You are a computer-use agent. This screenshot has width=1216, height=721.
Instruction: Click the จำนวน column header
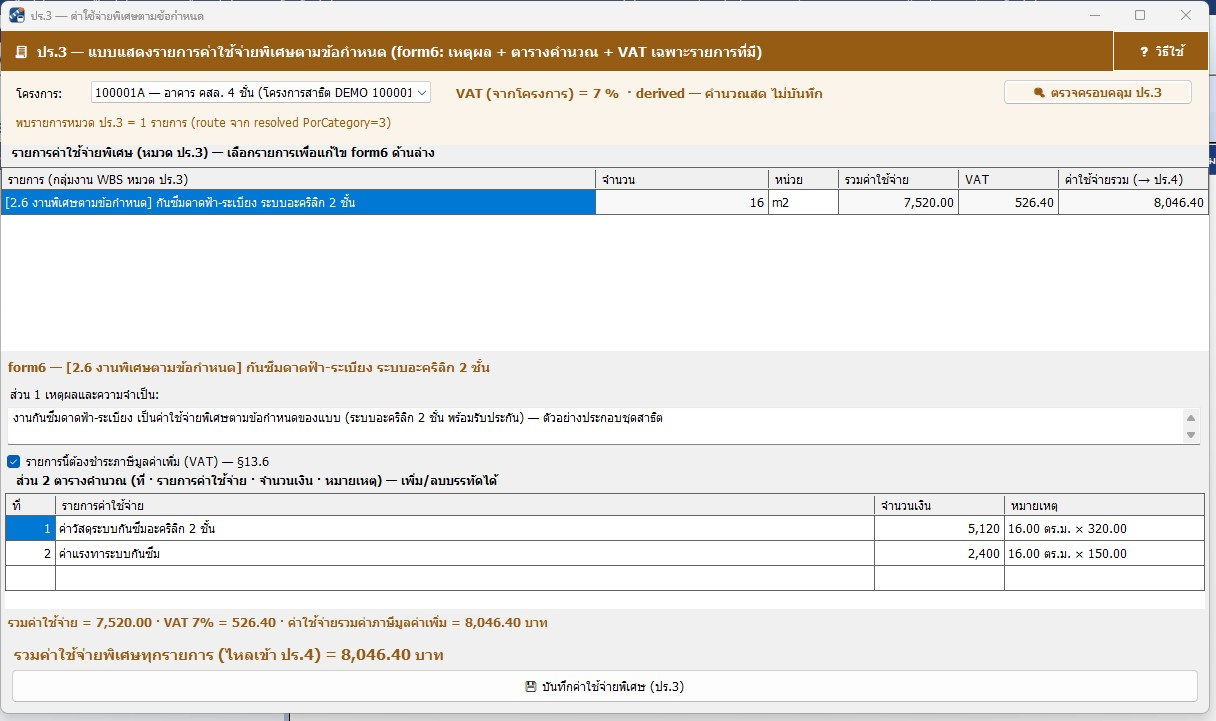click(x=681, y=180)
